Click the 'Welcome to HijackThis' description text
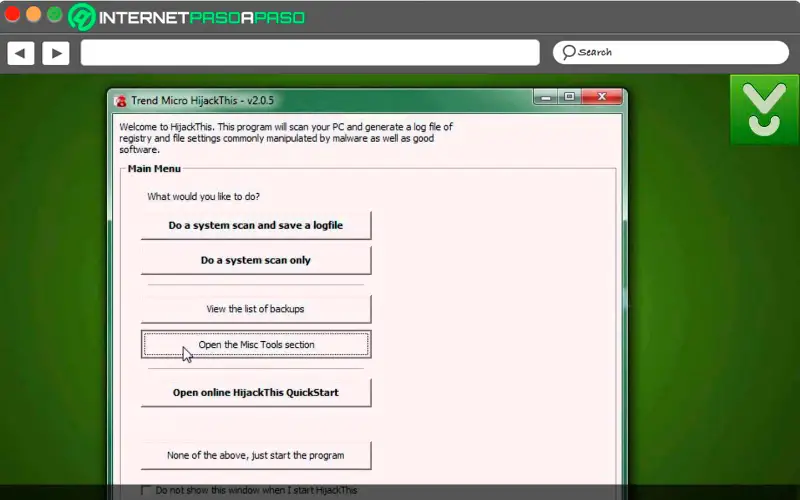Image resolution: width=800 pixels, height=500 pixels. pos(286,138)
